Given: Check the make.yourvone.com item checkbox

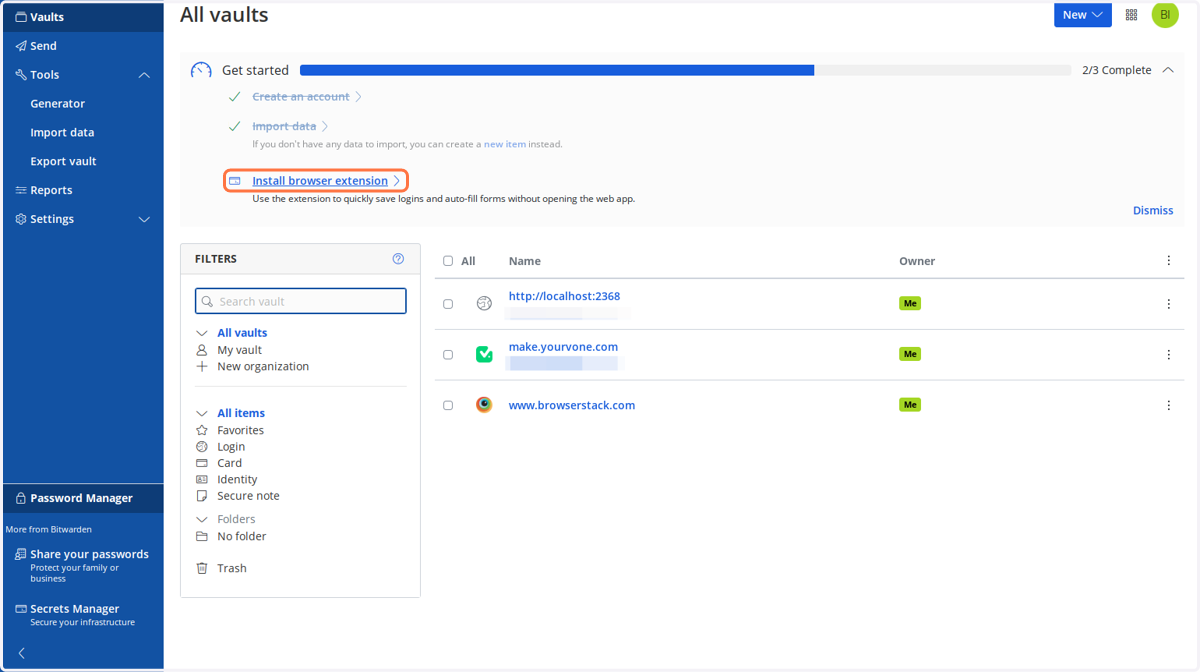Looking at the screenshot, I should tap(448, 355).
